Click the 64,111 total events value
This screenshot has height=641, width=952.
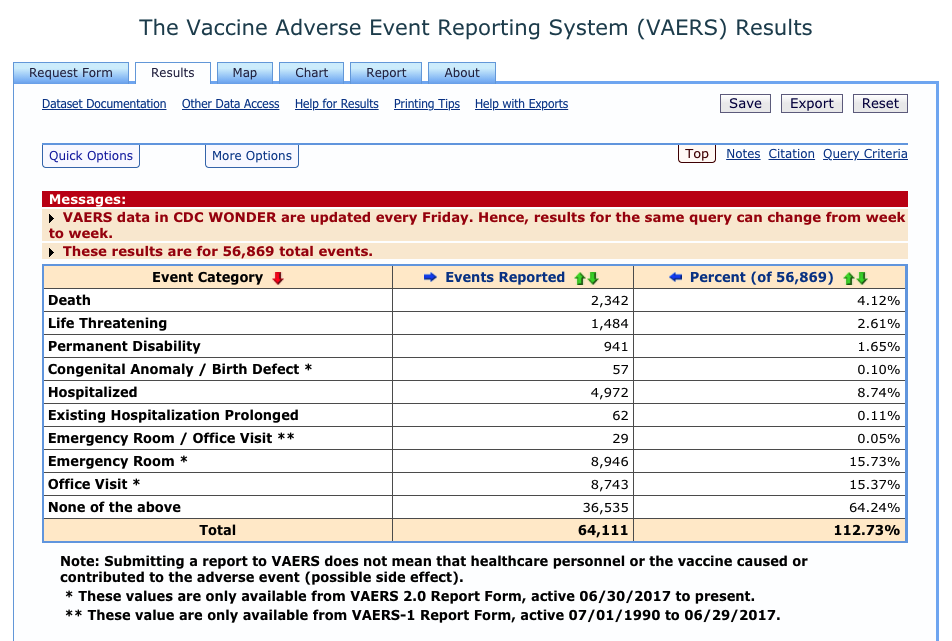click(603, 531)
